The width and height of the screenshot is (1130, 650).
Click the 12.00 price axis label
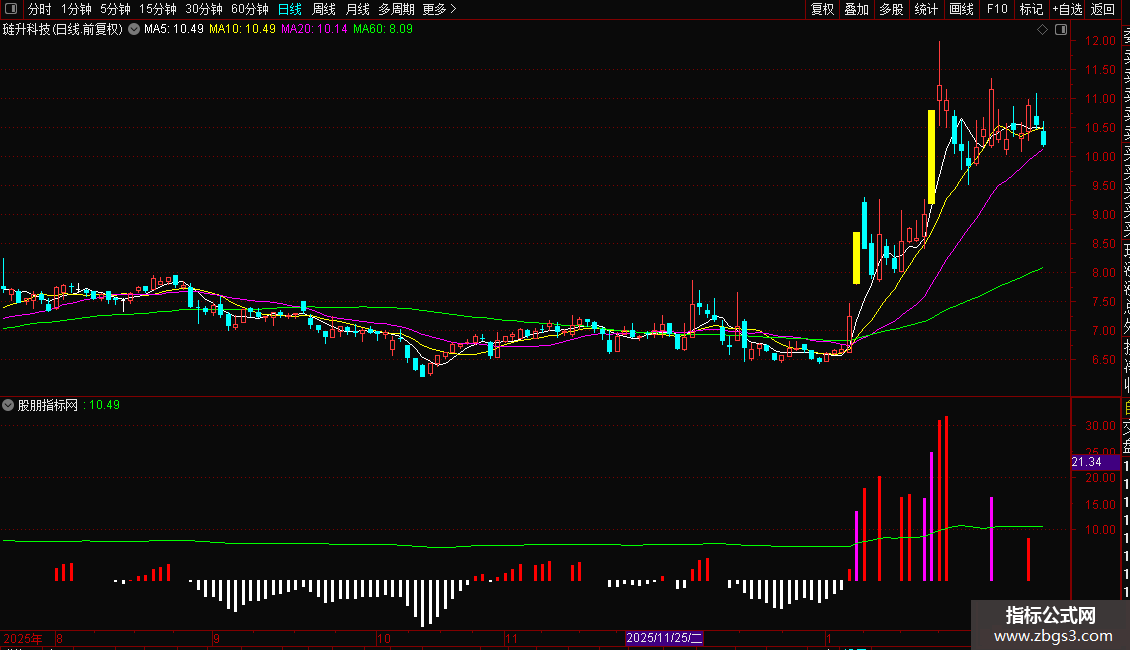[x=1100, y=41]
